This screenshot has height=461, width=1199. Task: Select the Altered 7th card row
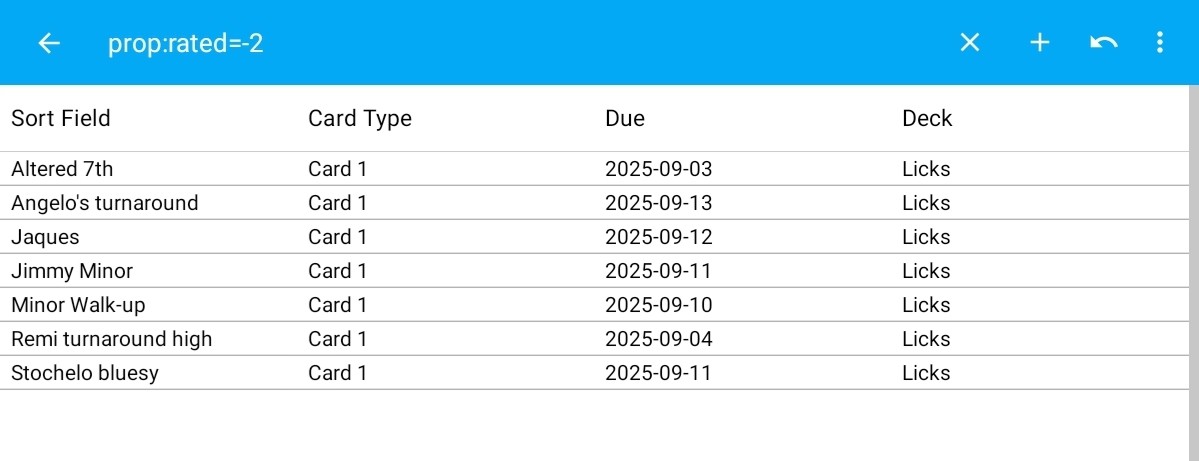click(x=62, y=169)
